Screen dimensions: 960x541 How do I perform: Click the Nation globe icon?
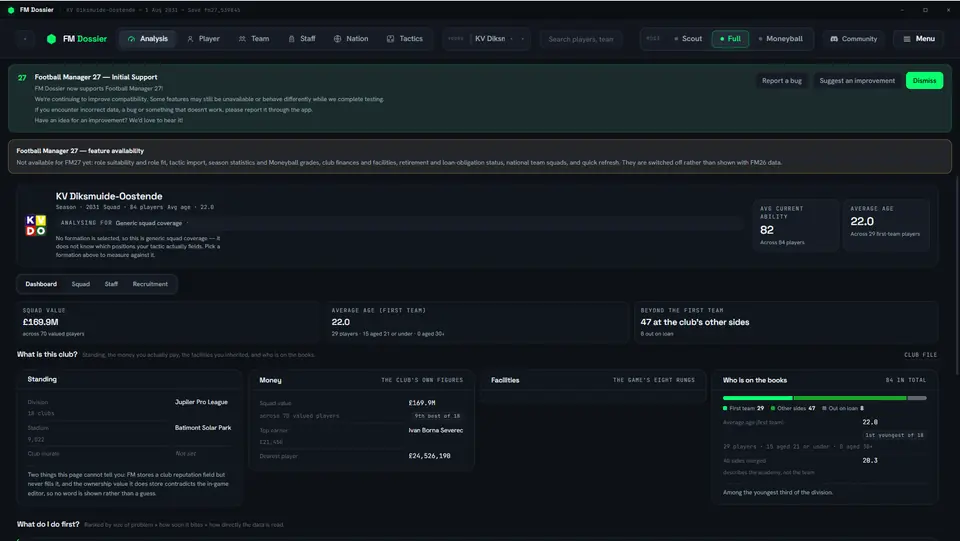[x=337, y=39]
